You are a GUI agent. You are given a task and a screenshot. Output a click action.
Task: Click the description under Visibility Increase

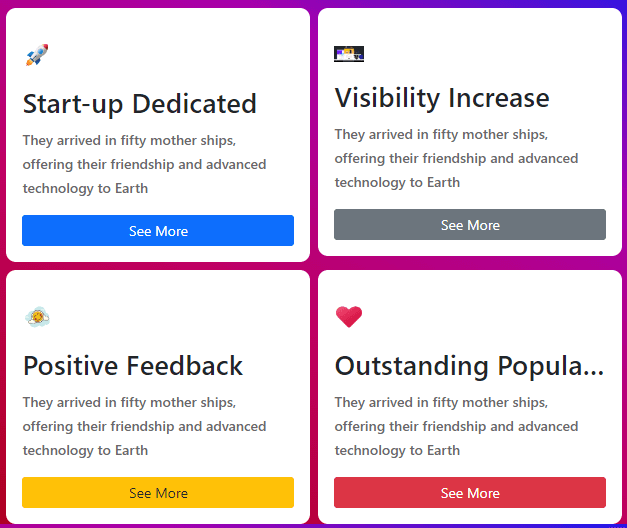click(x=456, y=158)
